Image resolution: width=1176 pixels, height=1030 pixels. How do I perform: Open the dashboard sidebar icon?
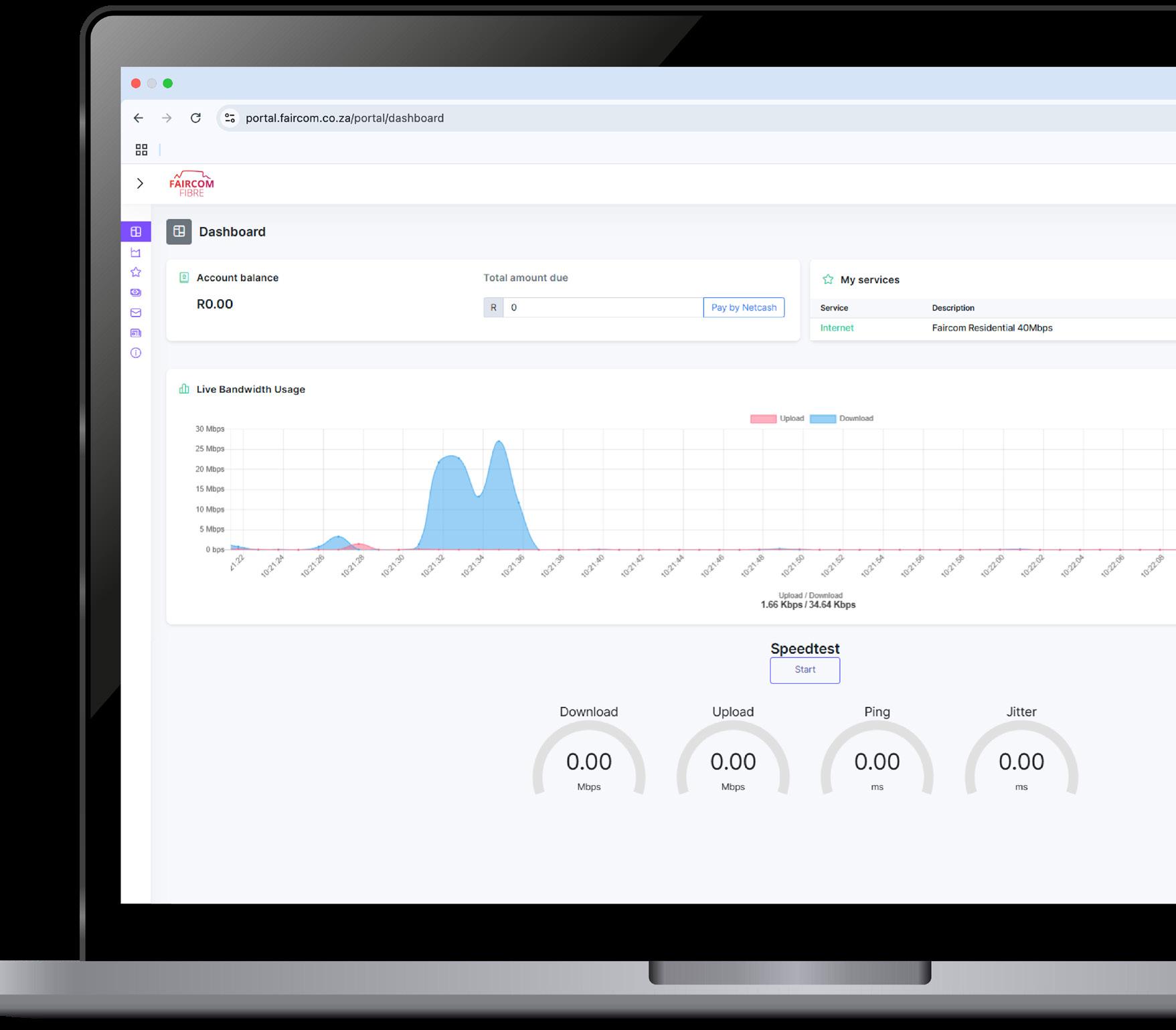(x=136, y=232)
